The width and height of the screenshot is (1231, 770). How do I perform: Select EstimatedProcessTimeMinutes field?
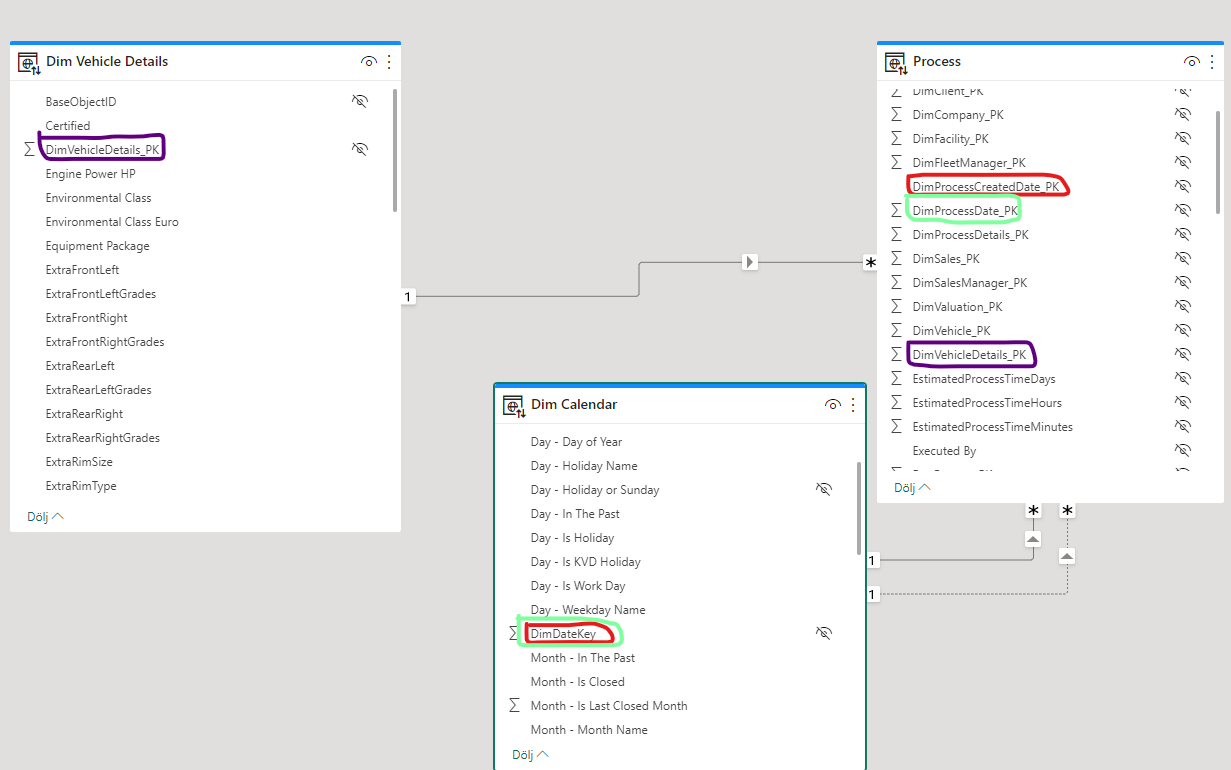point(992,426)
